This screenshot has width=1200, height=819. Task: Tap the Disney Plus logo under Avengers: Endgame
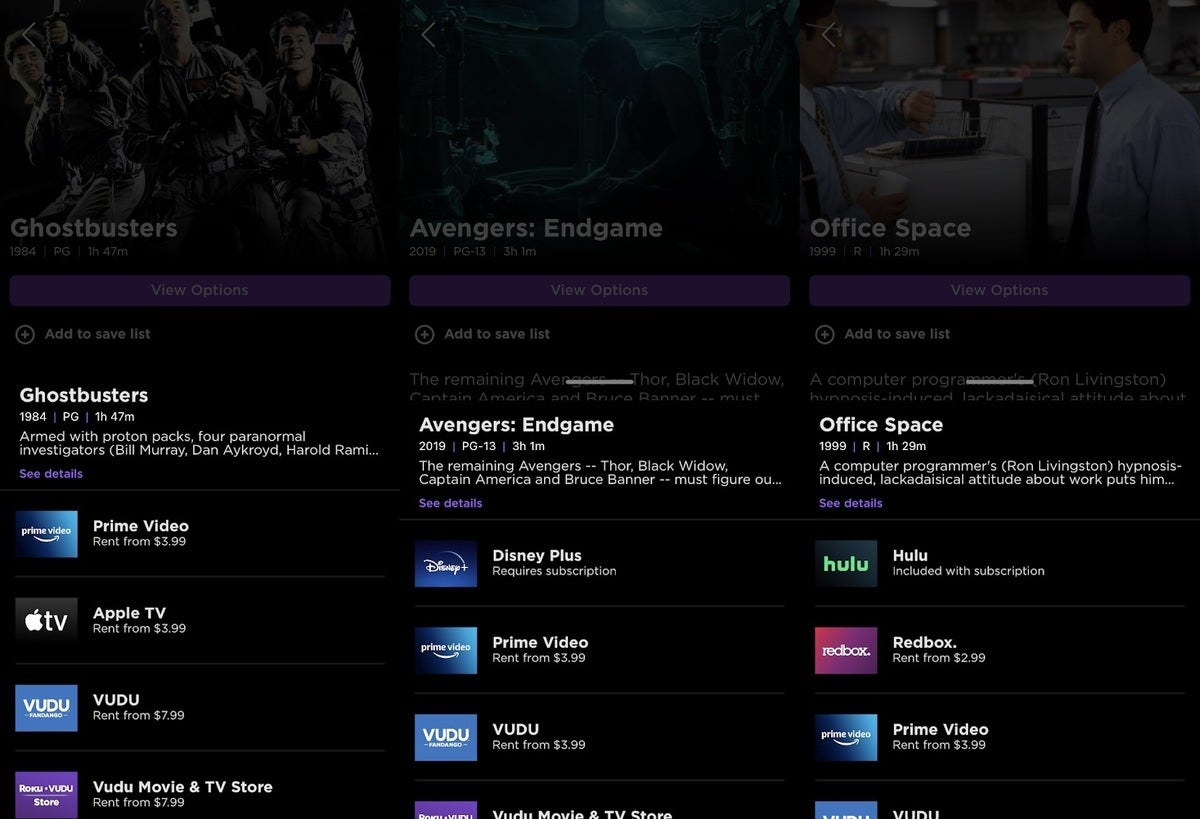(446, 564)
